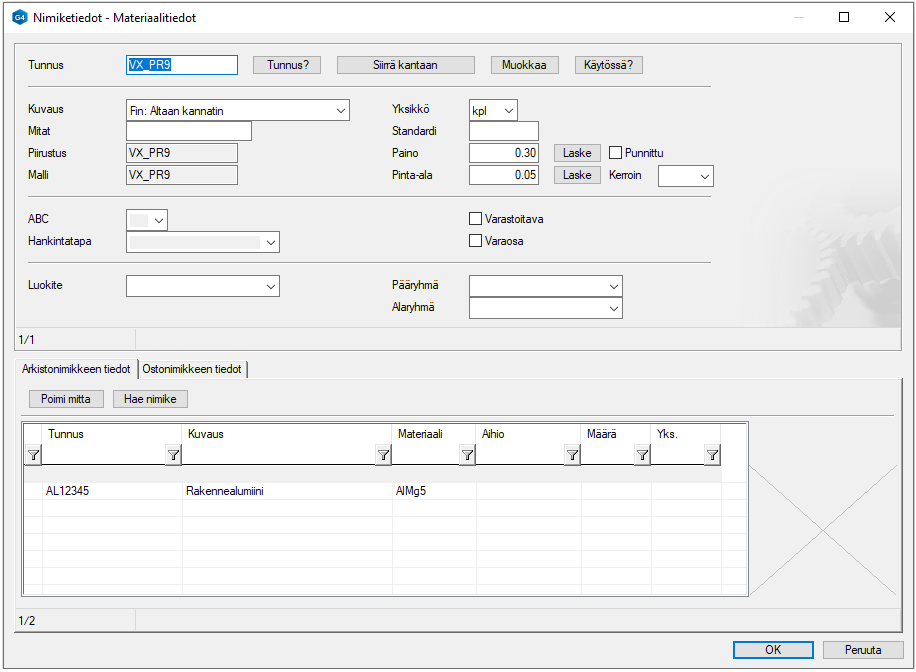Switch to Ostonimikkeen tiedot tab
Screen dimensions: 916x672
191,369
